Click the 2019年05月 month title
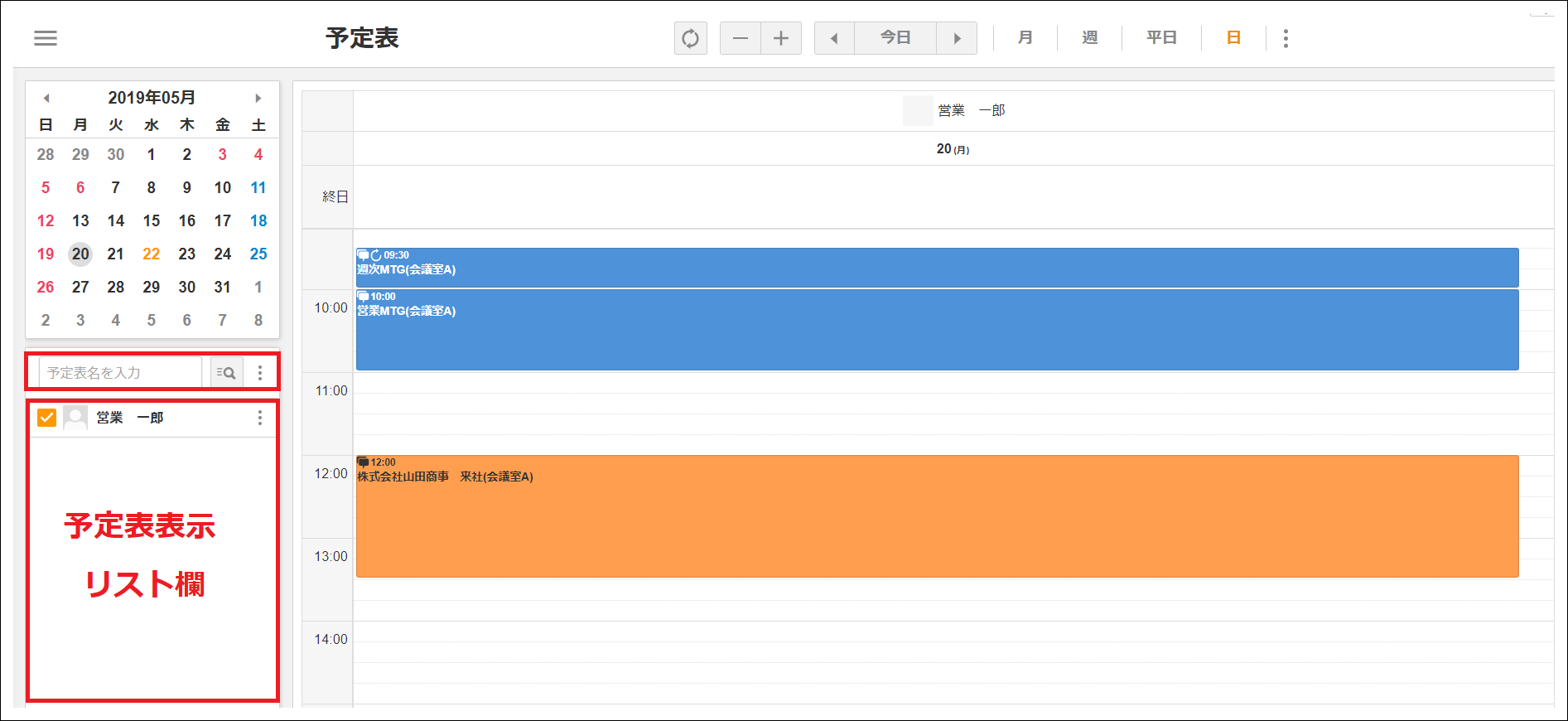Viewport: 1568px width, 721px height. (x=152, y=98)
